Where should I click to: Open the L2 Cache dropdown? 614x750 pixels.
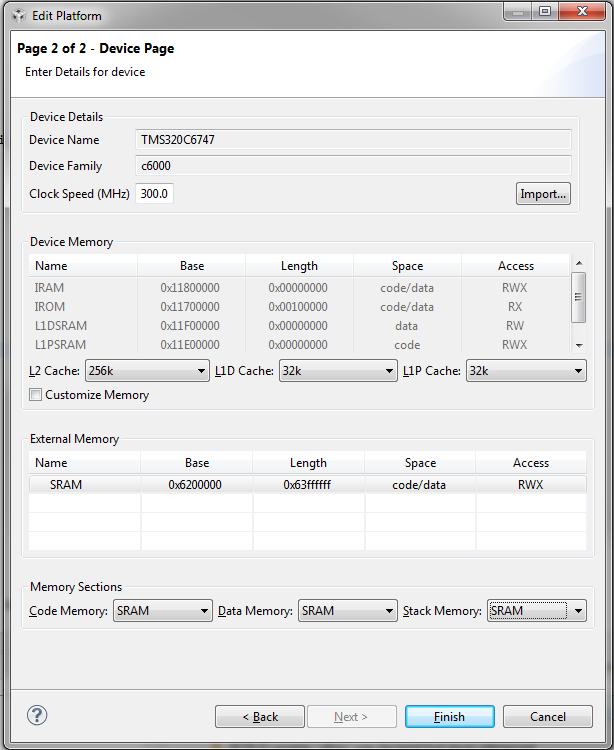point(147,371)
